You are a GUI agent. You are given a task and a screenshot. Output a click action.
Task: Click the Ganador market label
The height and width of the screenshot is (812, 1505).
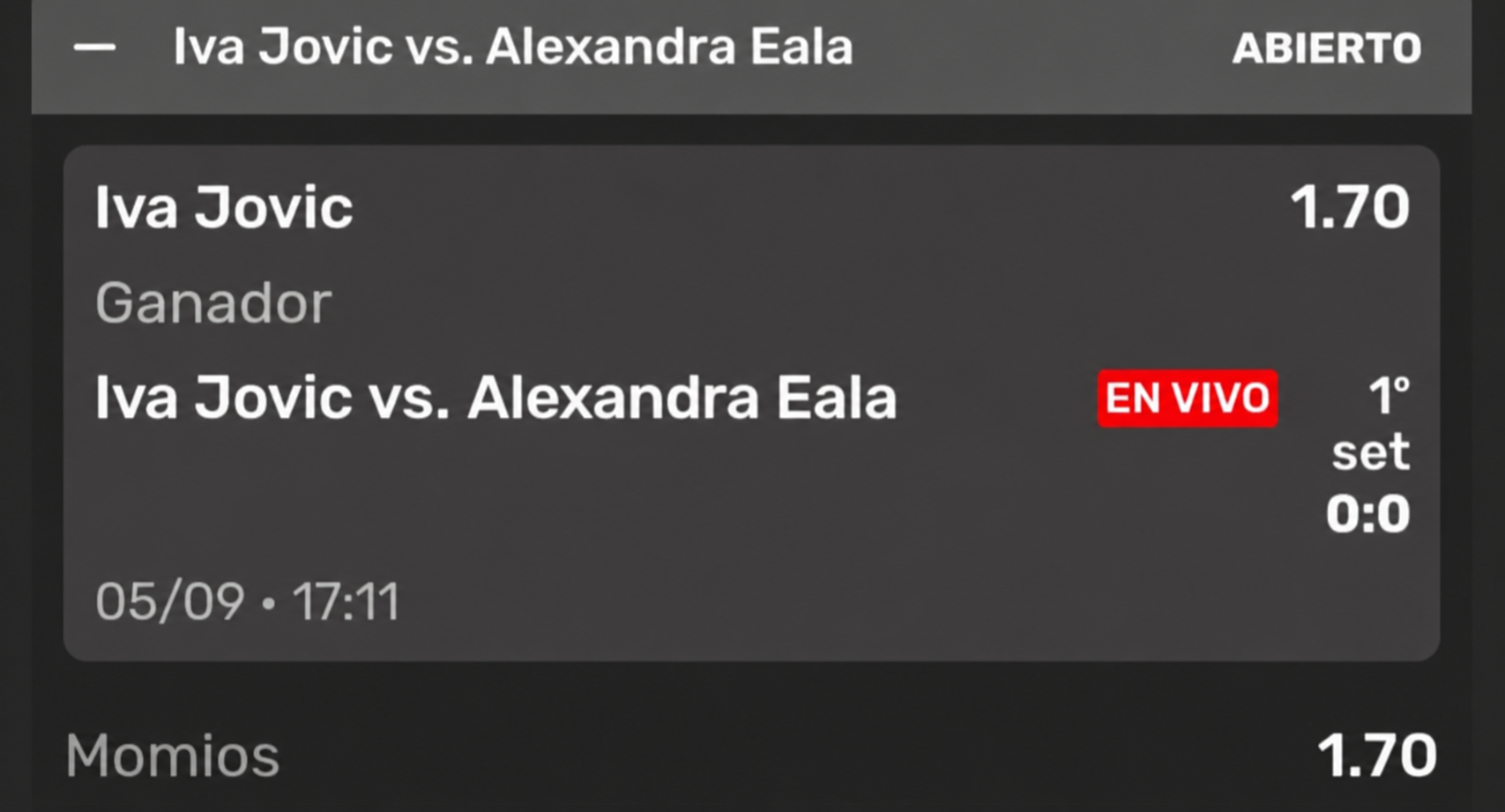[213, 302]
